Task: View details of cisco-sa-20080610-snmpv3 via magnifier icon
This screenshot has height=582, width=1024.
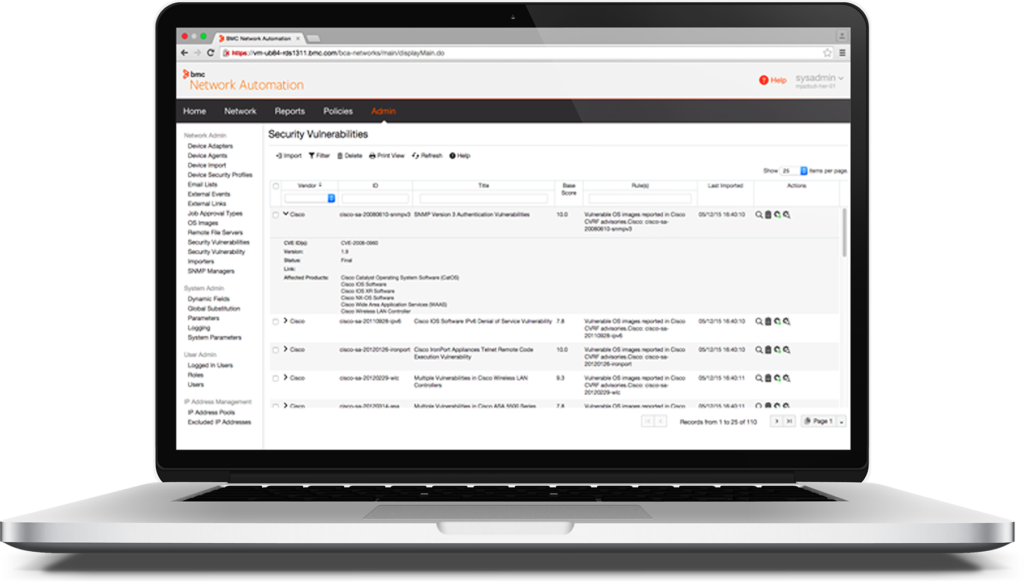Action: coord(759,214)
